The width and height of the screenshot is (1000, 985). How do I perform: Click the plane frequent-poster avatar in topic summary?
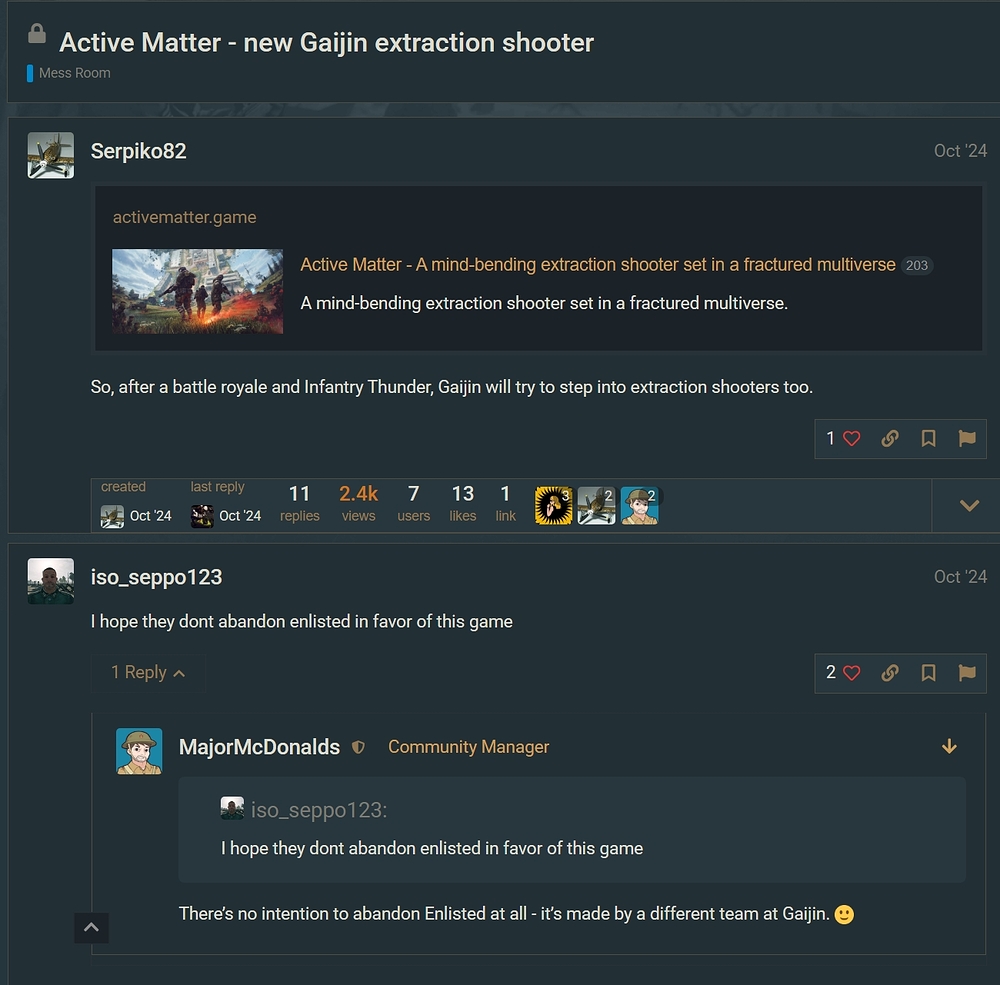click(x=596, y=506)
